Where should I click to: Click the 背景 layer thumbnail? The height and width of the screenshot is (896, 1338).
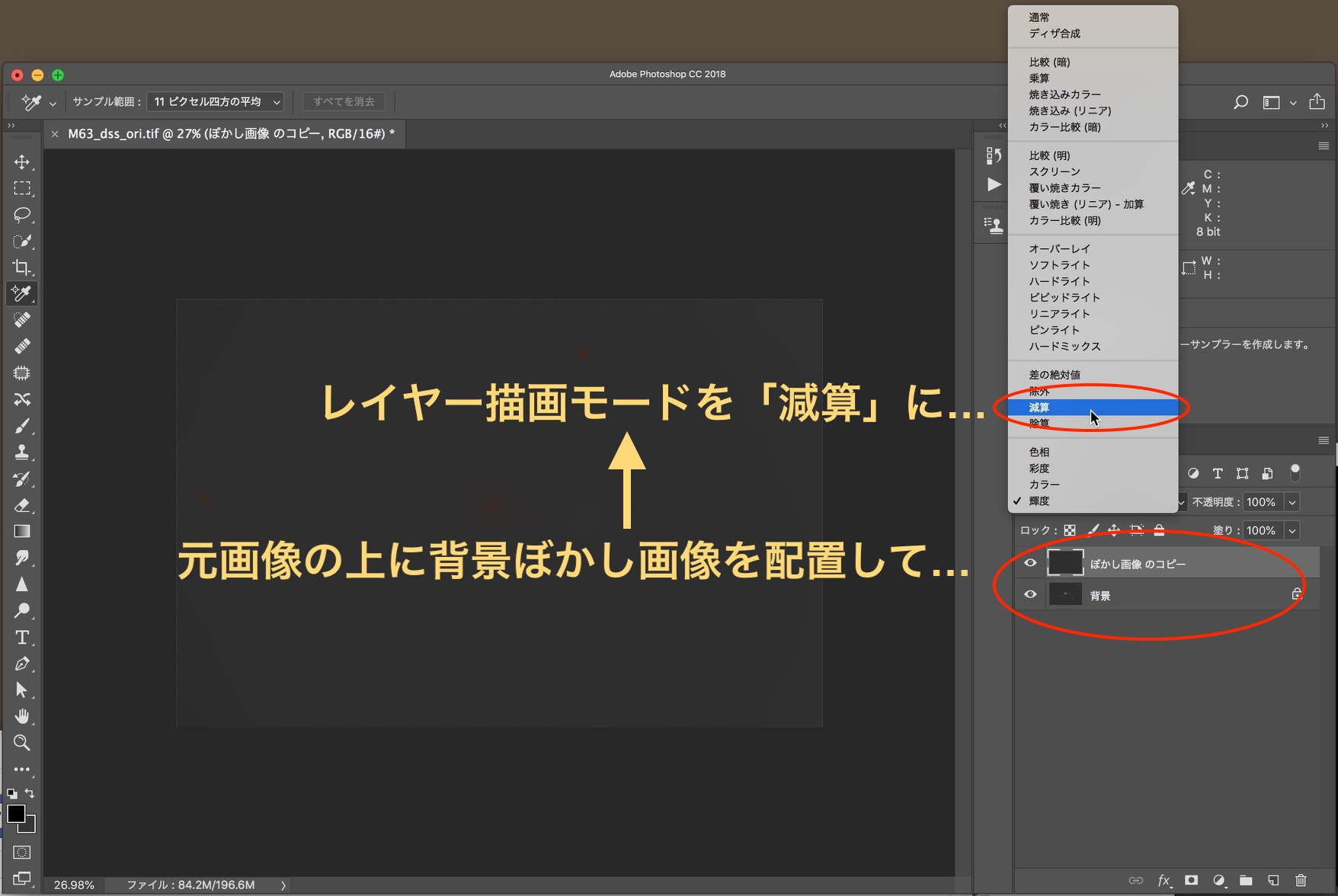coord(1065,594)
